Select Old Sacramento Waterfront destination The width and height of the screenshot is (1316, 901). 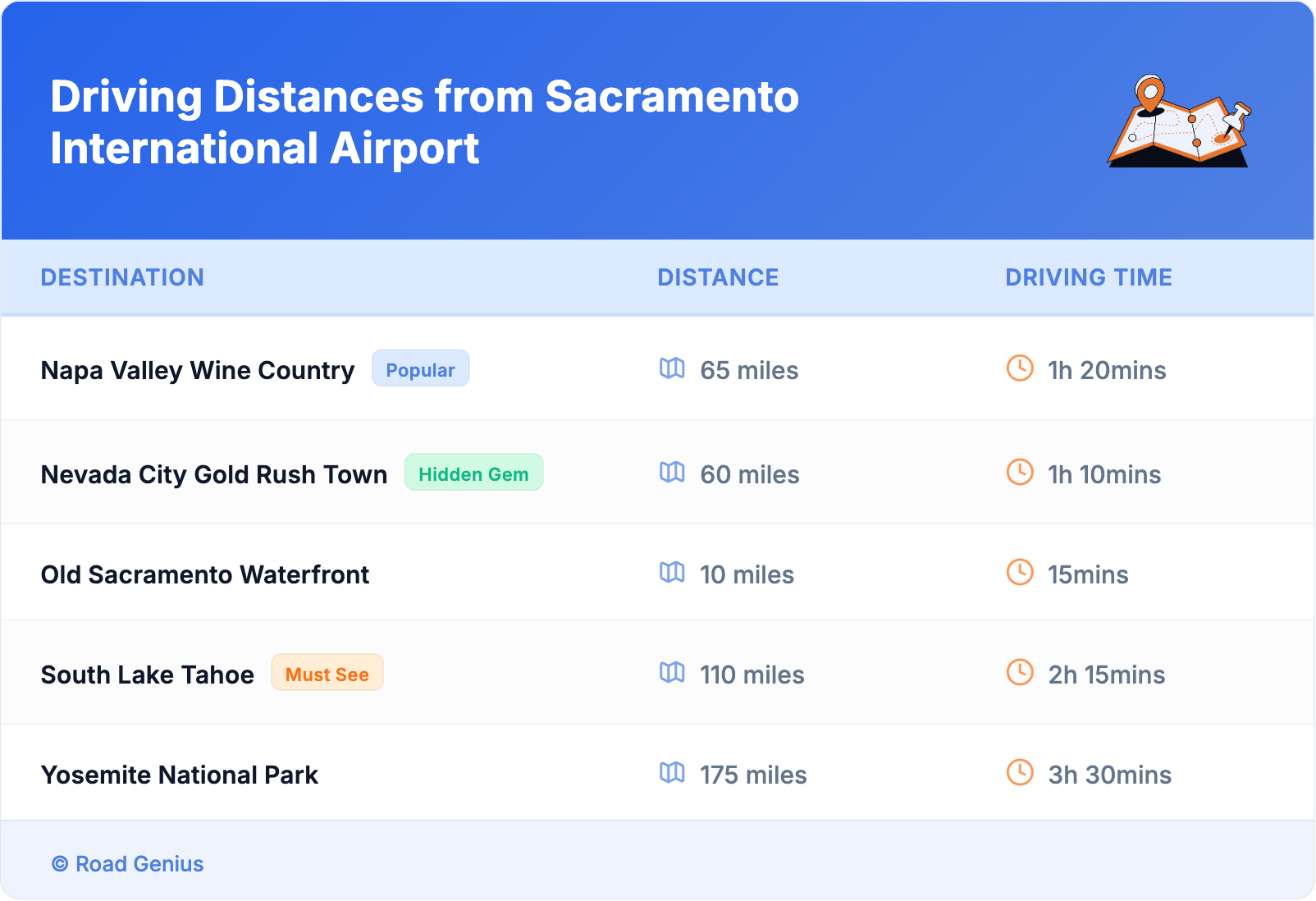[x=205, y=574]
